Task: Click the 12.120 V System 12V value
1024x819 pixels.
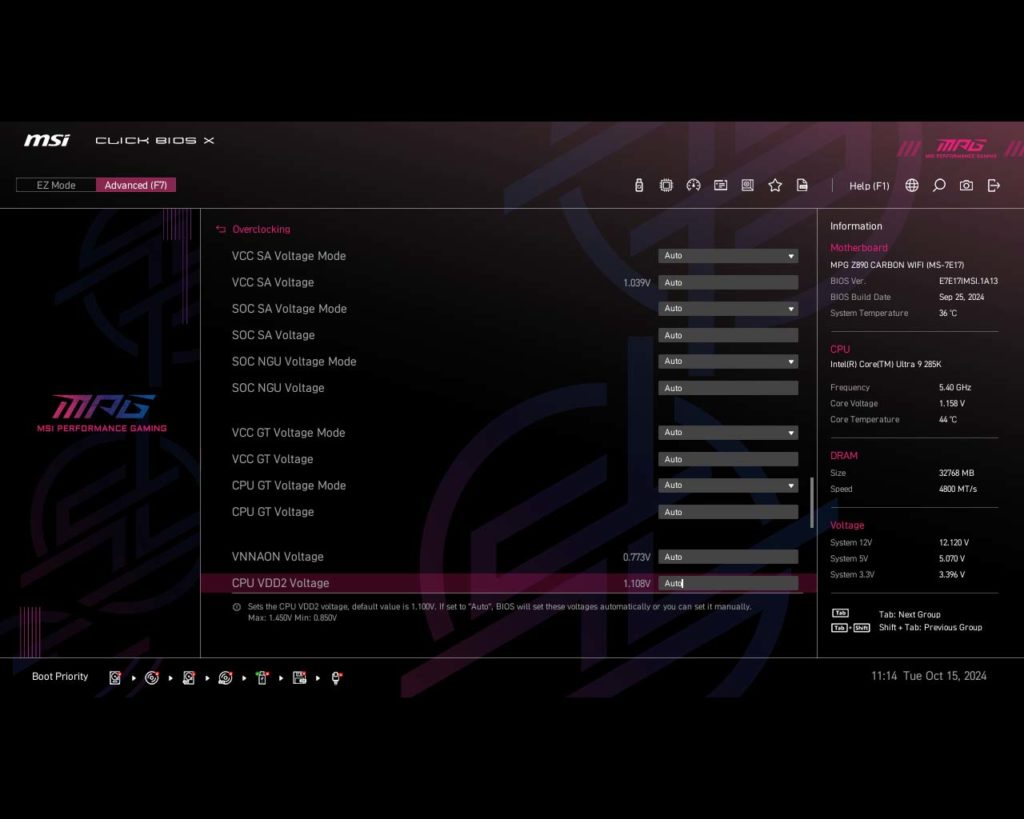Action: [x=954, y=543]
